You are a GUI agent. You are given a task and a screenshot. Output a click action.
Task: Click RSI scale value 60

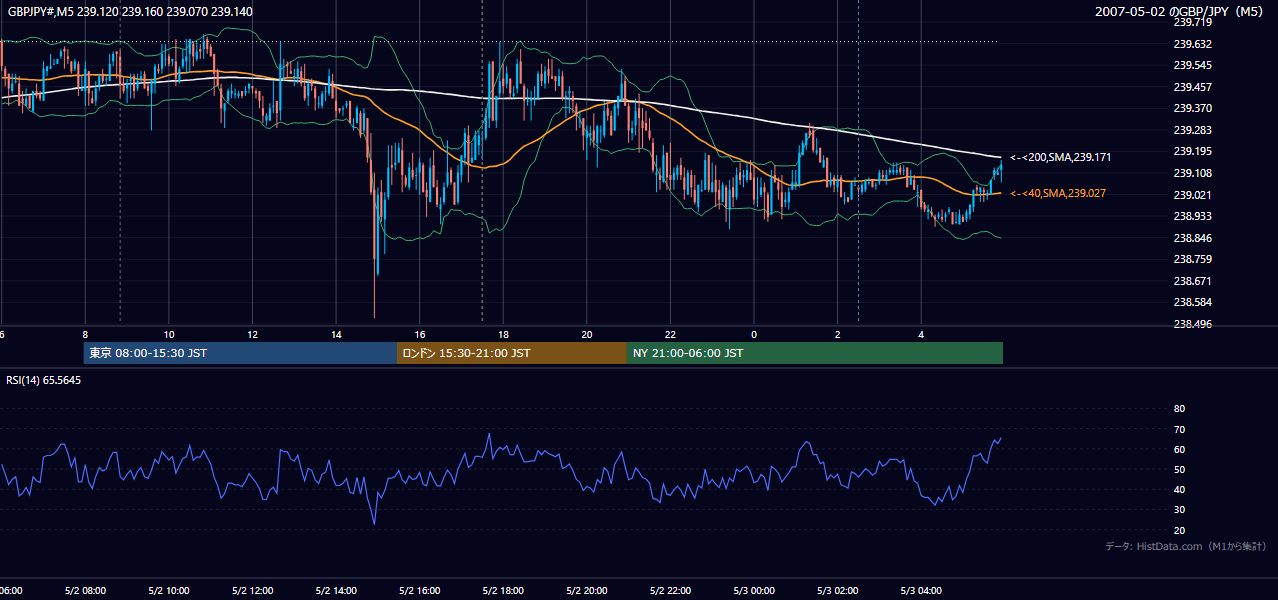tap(1179, 449)
